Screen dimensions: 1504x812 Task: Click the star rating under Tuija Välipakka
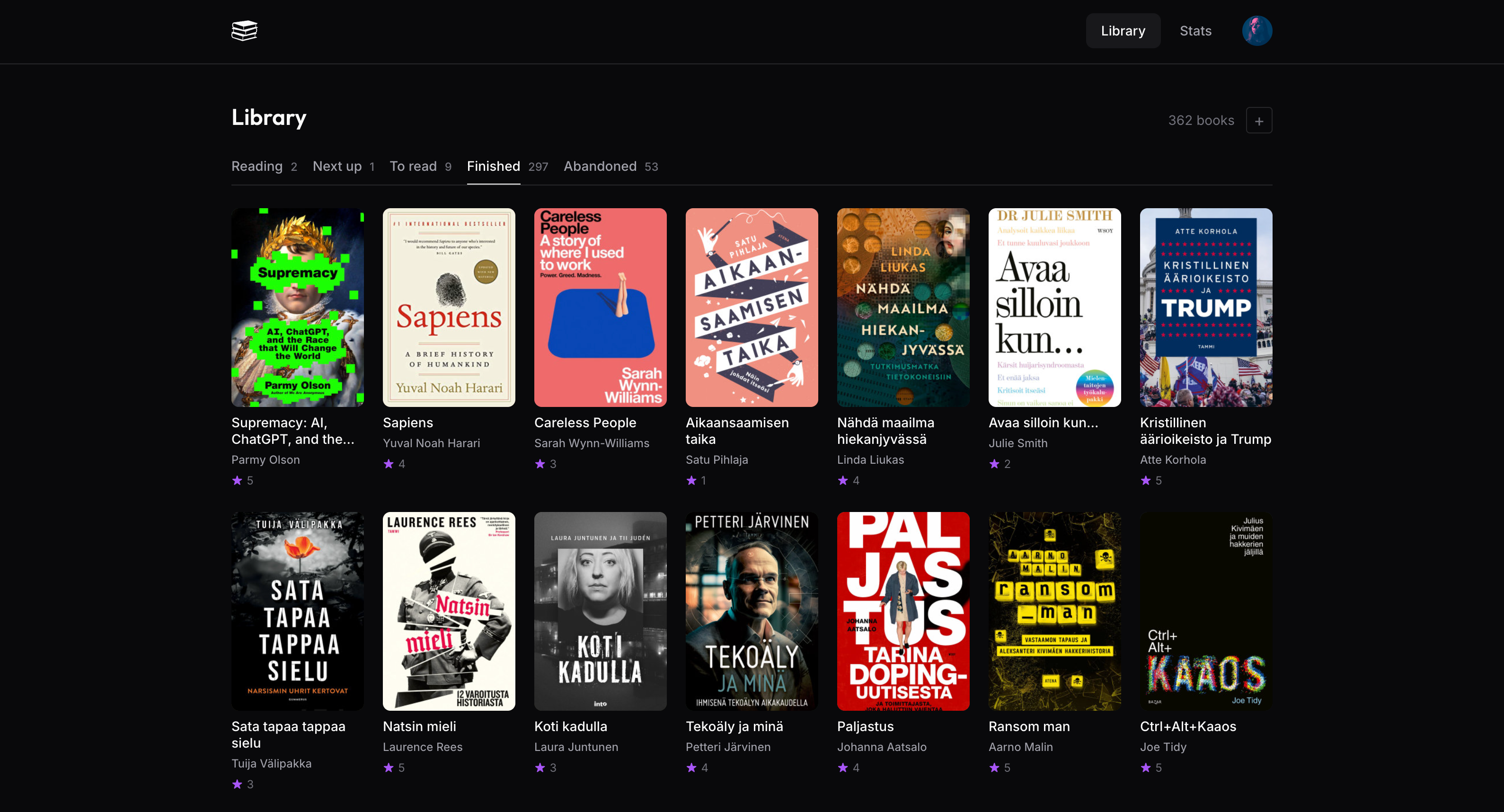242,784
